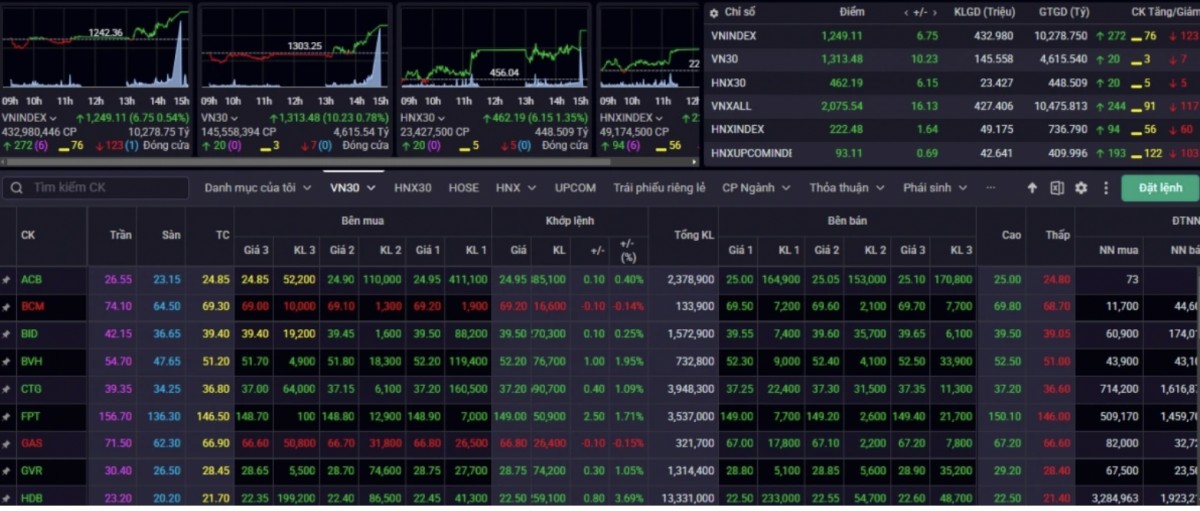Select the Trái phiếu riêng lẻ tab
The width and height of the screenshot is (1200, 511).
pos(659,188)
